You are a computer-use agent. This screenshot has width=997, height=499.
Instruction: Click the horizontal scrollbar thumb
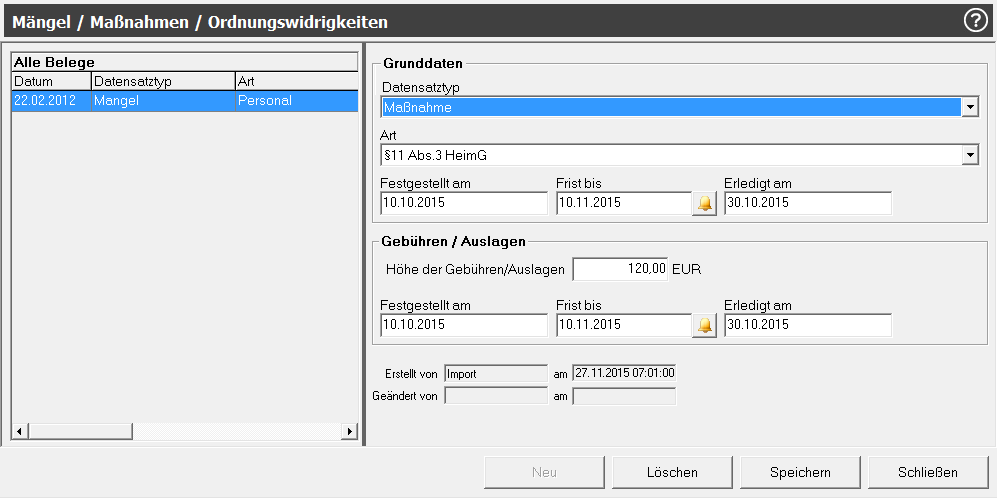[x=81, y=431]
